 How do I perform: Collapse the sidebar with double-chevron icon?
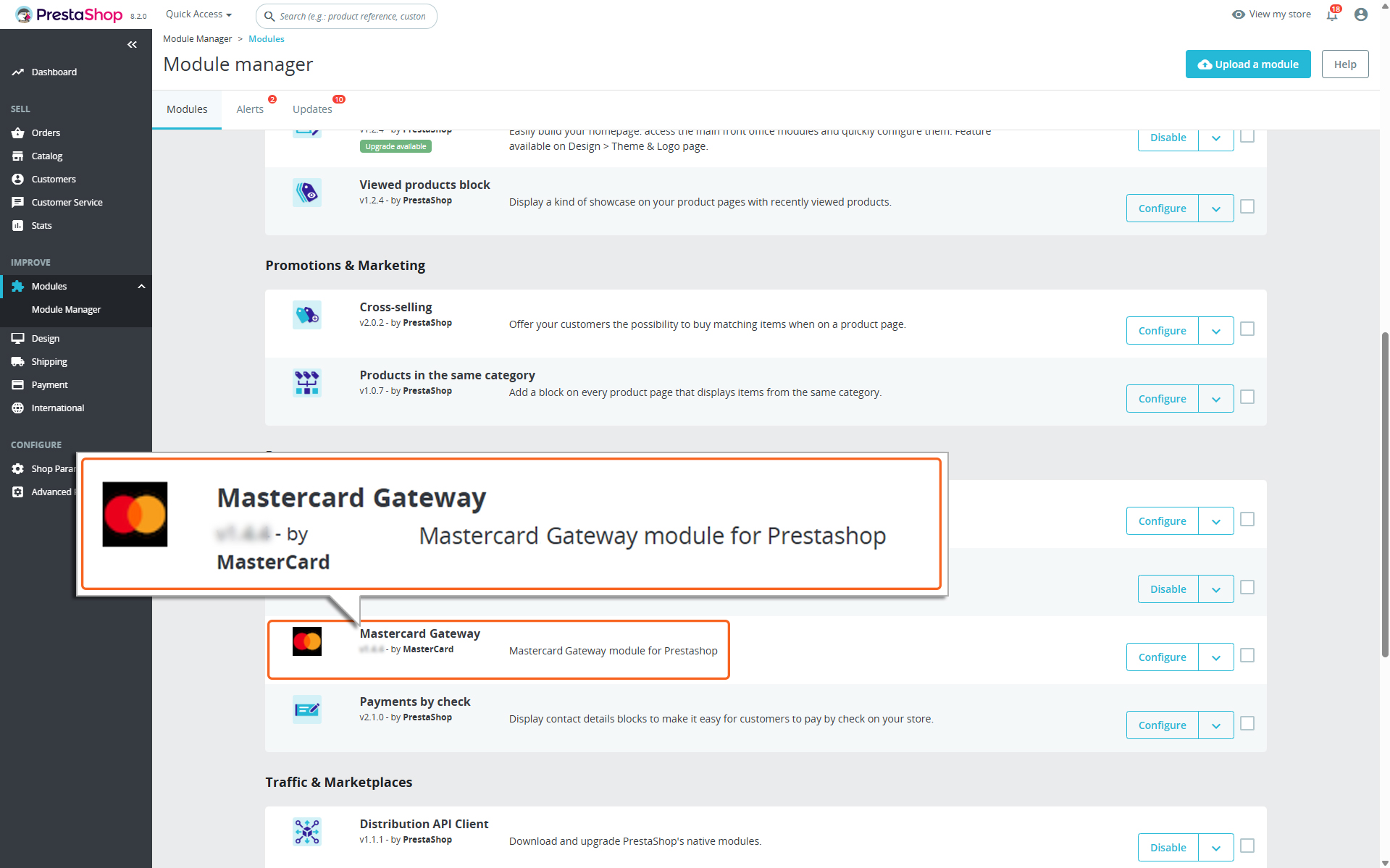click(x=132, y=45)
